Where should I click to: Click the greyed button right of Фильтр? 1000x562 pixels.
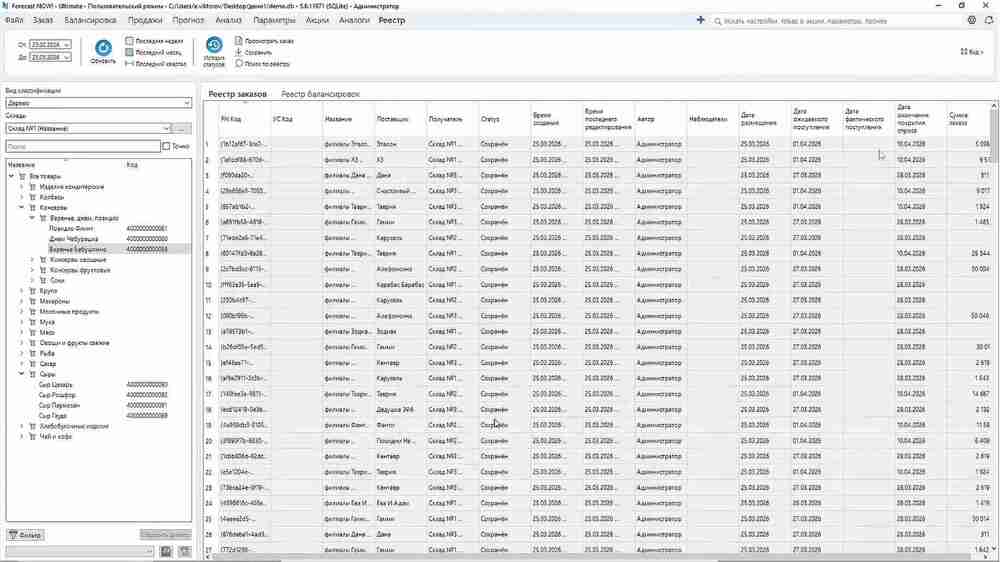click(165, 535)
